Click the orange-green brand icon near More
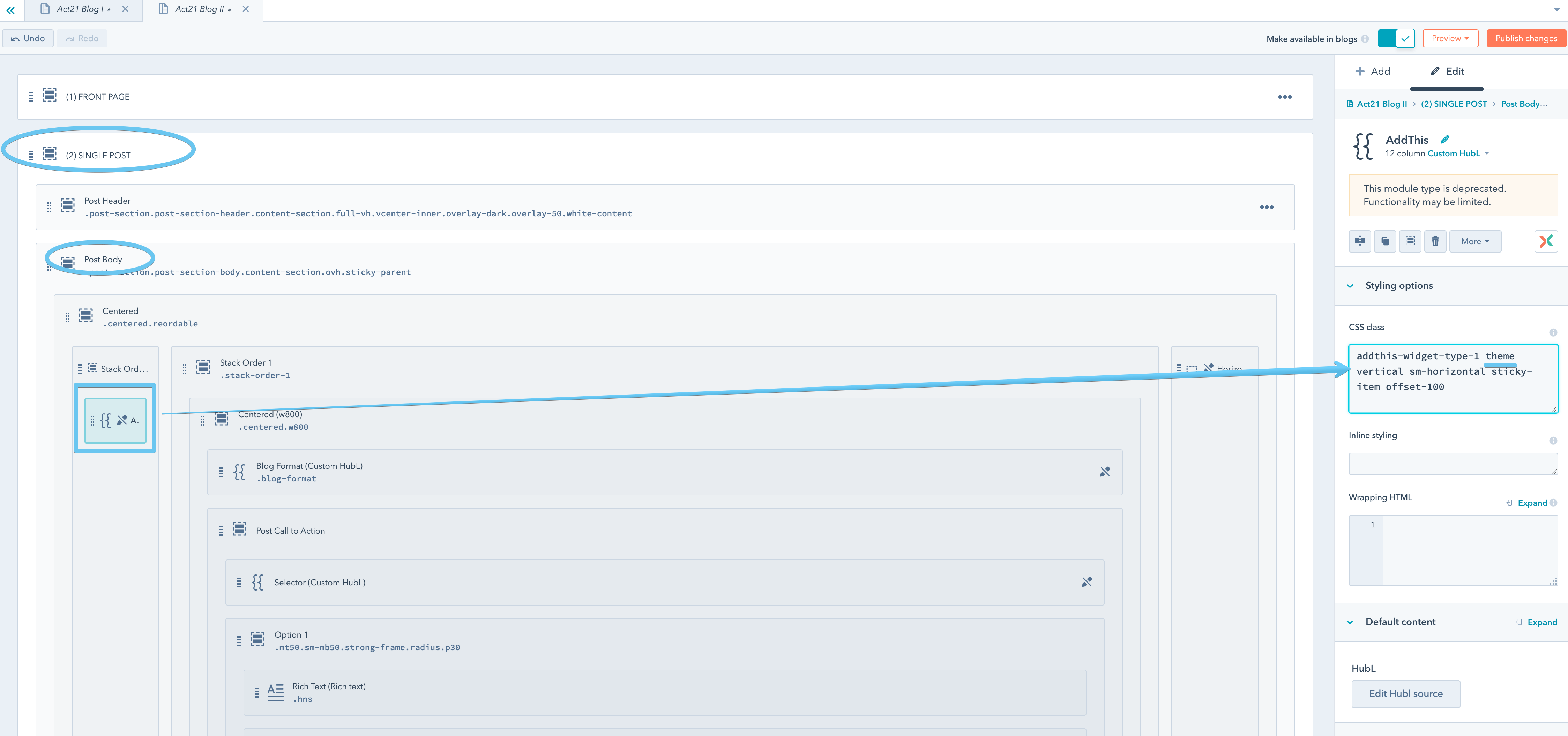The image size is (1568, 736). coord(1546,241)
